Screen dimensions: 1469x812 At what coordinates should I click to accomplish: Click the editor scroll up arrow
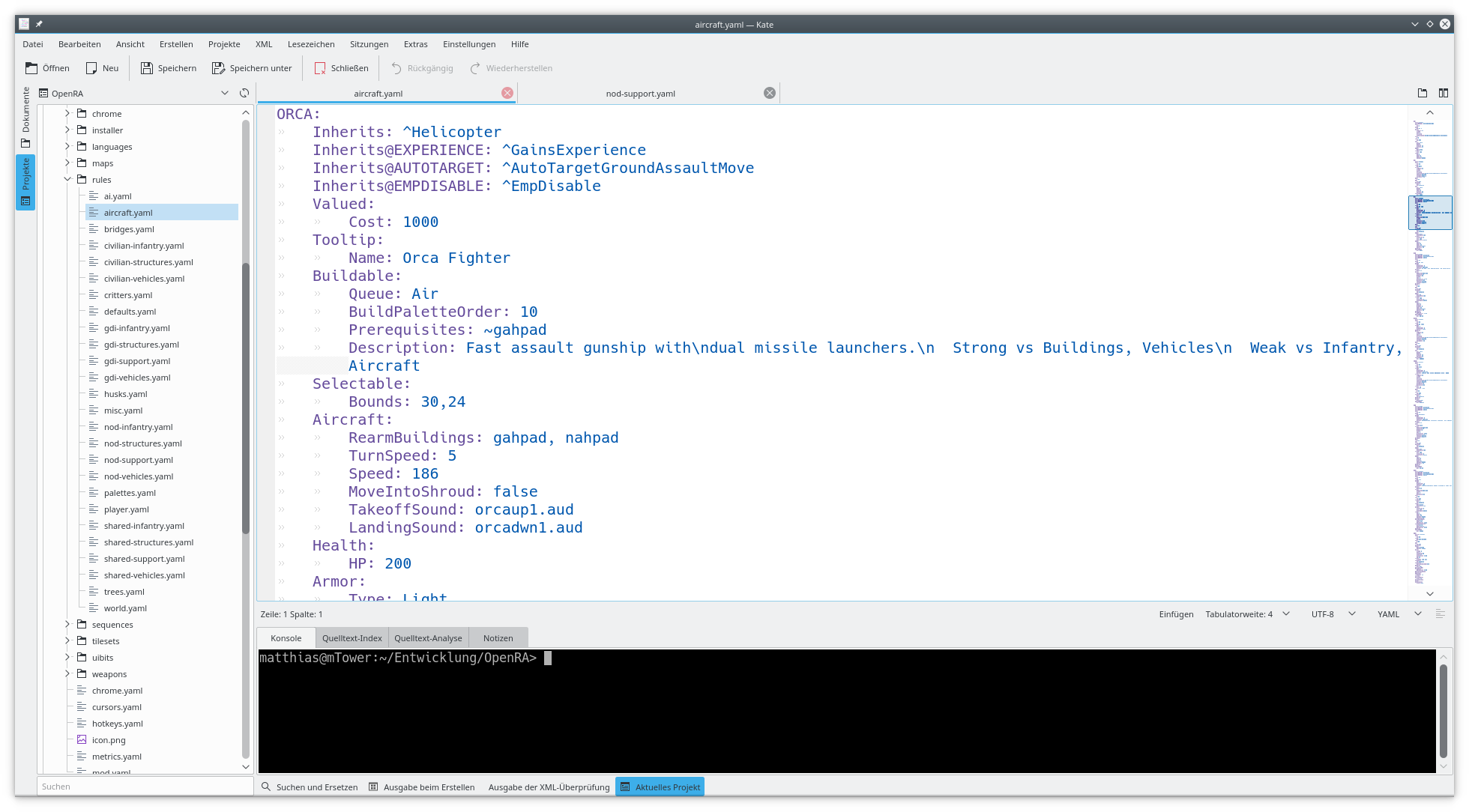[x=1430, y=112]
